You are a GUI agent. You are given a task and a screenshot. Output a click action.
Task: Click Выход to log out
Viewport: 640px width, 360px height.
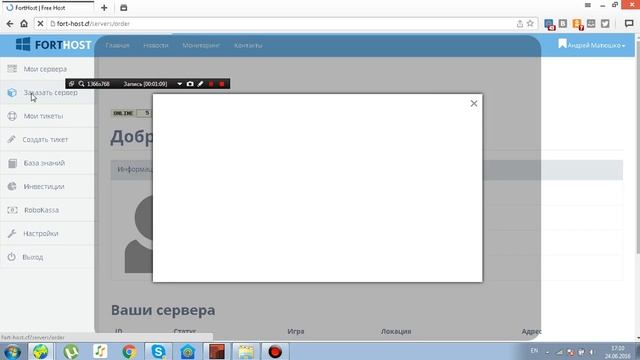coord(47,257)
